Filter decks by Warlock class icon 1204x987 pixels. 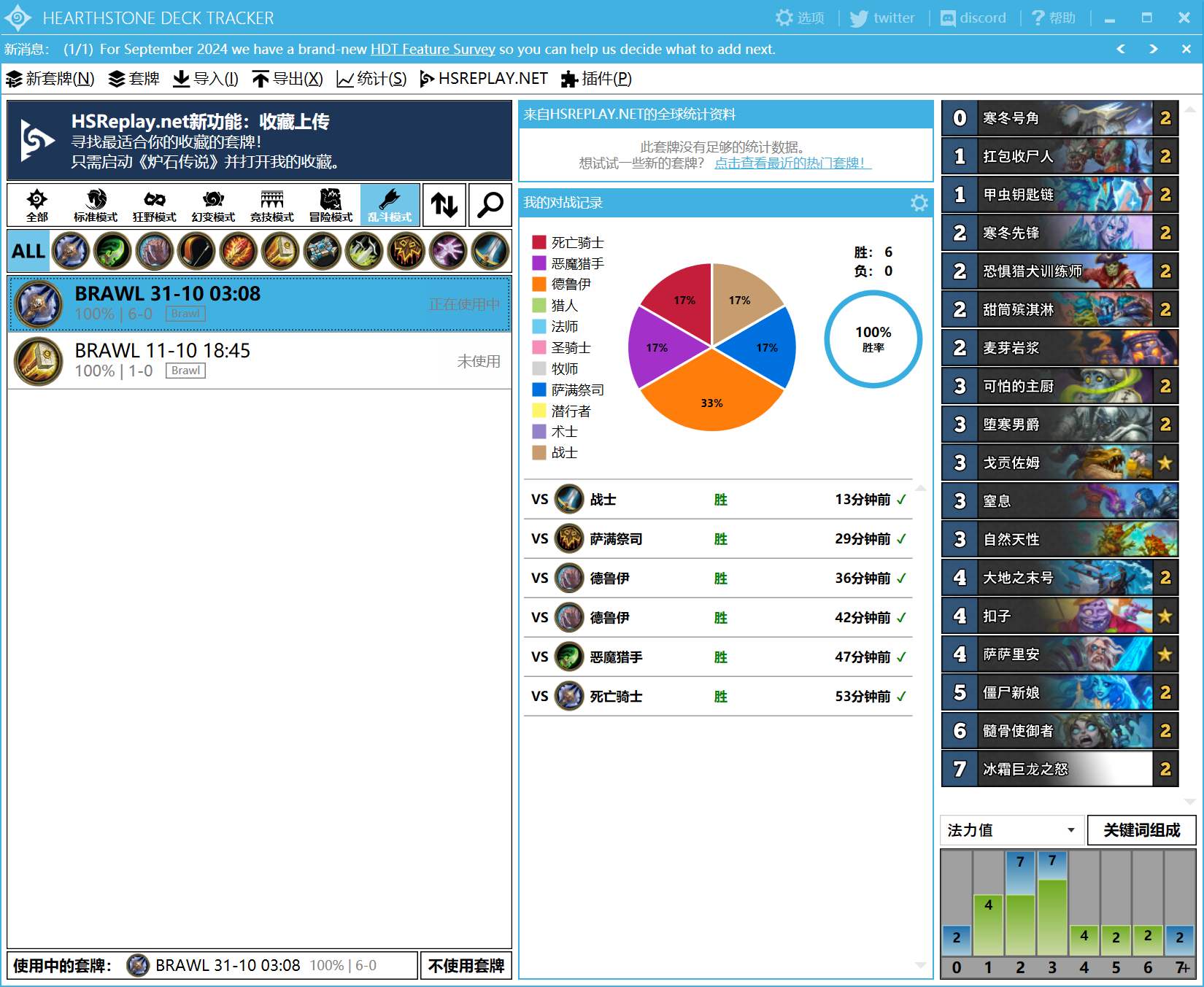click(x=448, y=251)
